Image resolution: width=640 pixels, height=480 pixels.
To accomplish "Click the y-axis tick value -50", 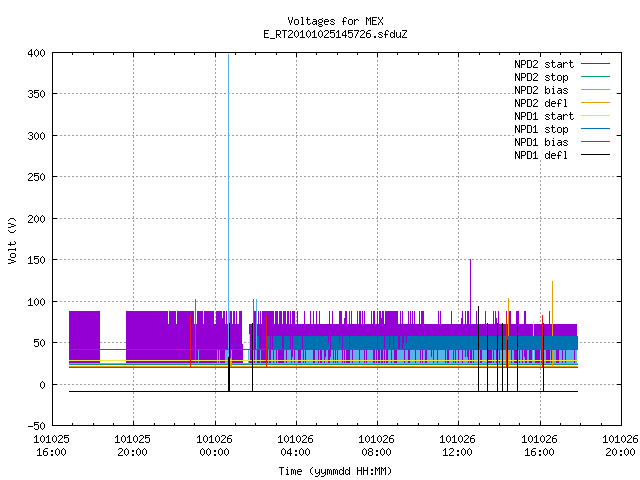I will coord(36,426).
